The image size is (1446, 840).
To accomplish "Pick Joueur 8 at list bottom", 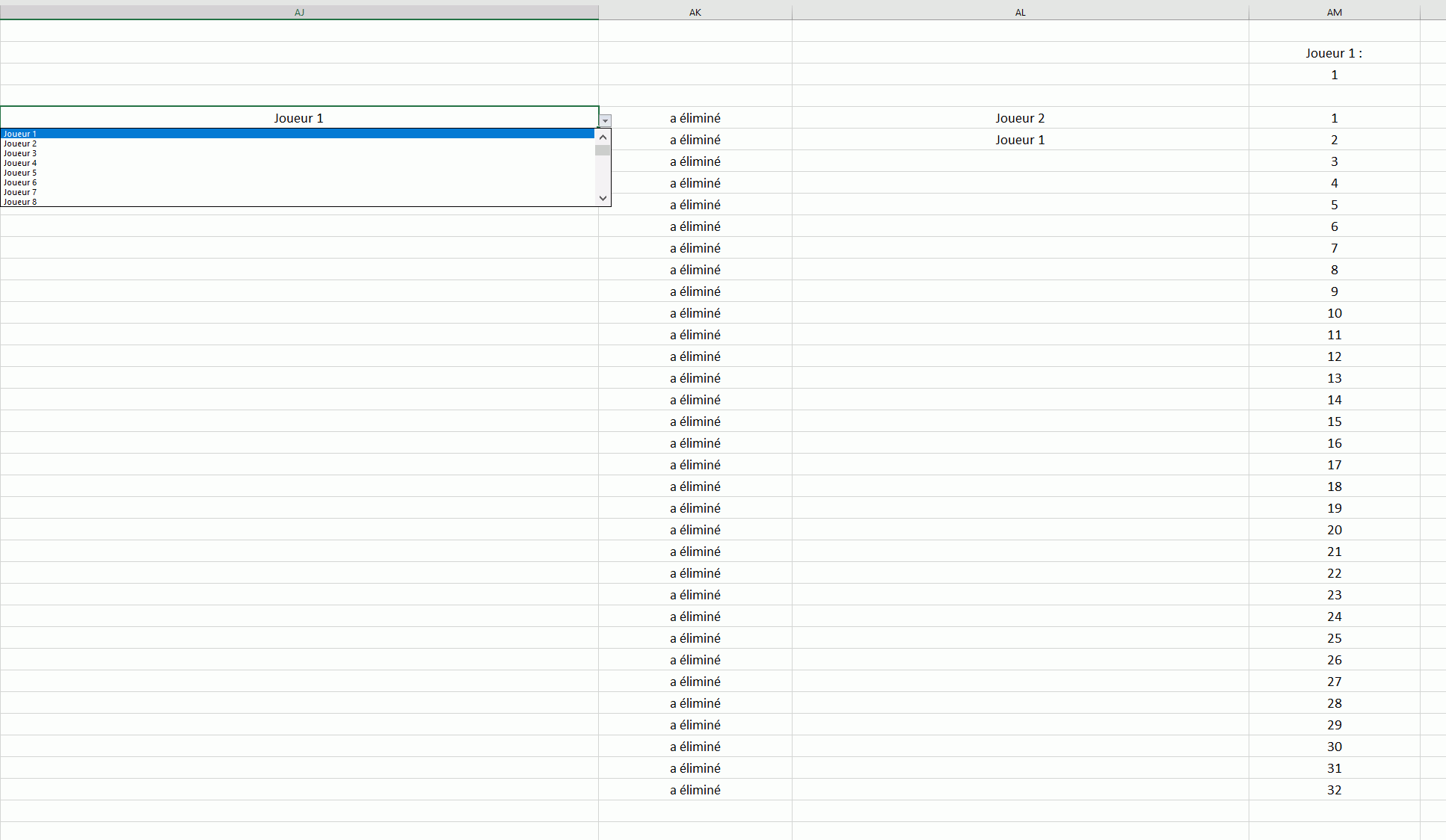I will pos(20,201).
